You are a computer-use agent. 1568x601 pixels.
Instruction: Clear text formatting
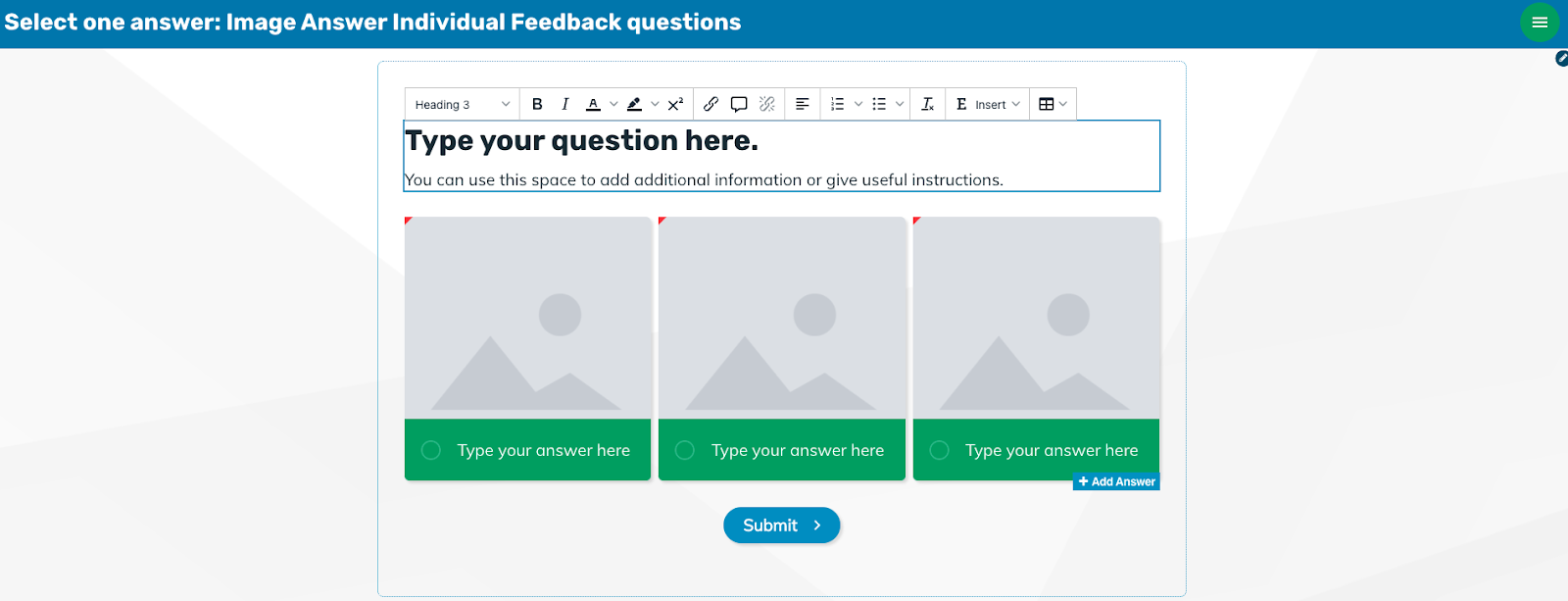(927, 104)
